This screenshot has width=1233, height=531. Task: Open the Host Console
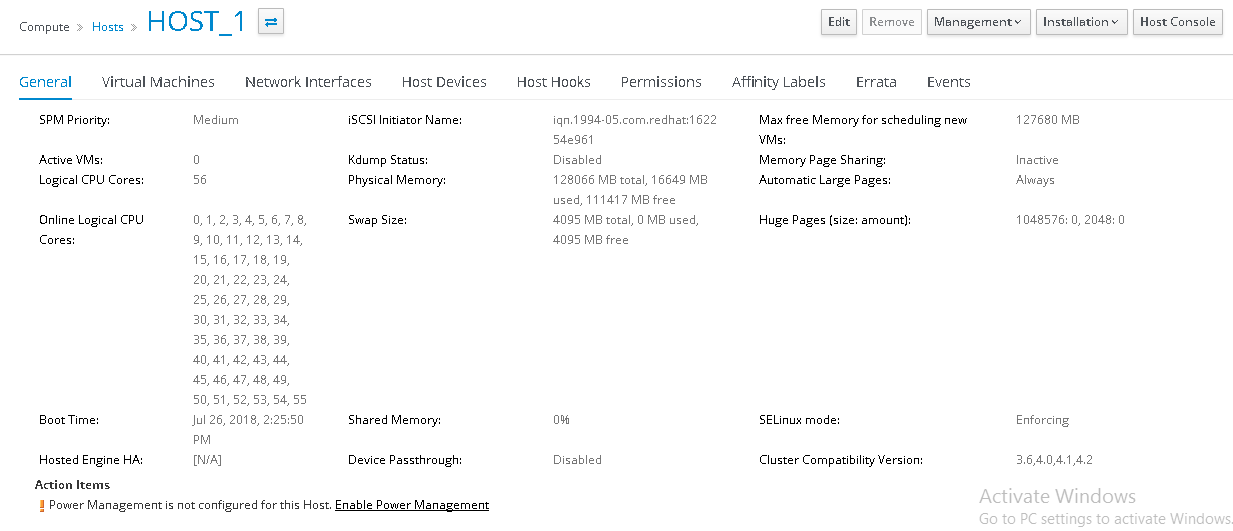coord(1177,22)
